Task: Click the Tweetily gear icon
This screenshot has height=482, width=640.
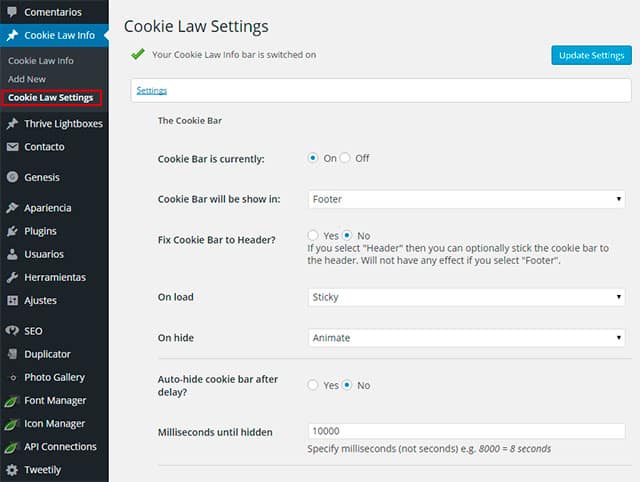Action: point(12,470)
